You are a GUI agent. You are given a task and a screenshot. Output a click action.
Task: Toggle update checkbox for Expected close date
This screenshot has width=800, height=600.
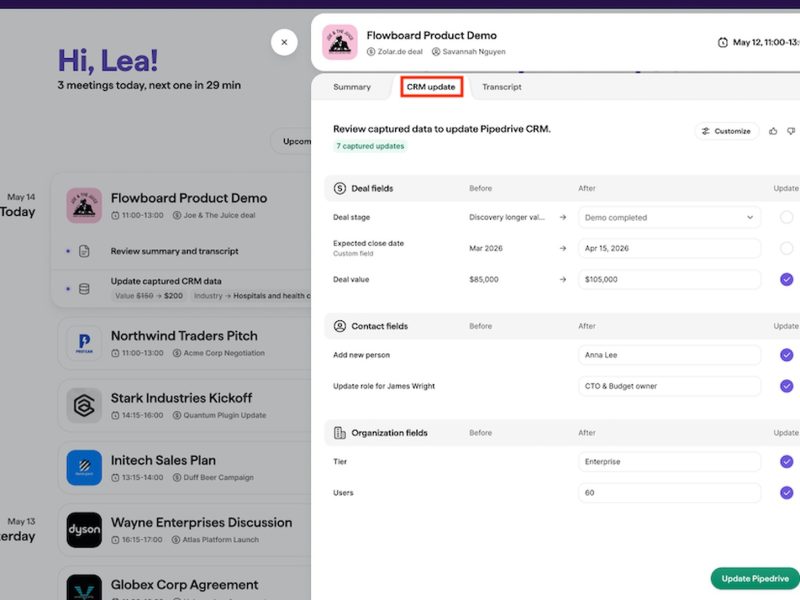786,248
